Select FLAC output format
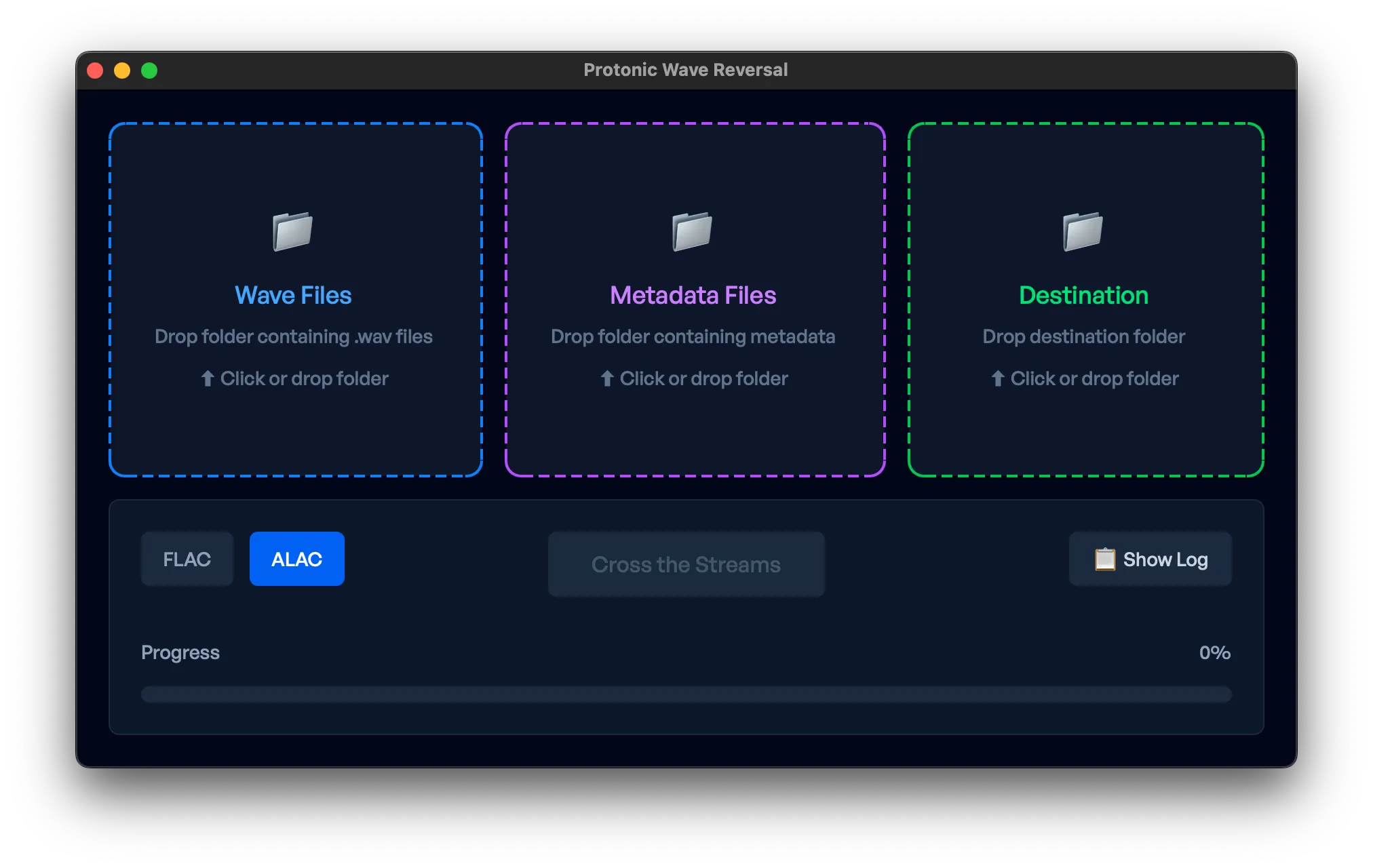This screenshot has width=1373, height=868. click(x=187, y=559)
